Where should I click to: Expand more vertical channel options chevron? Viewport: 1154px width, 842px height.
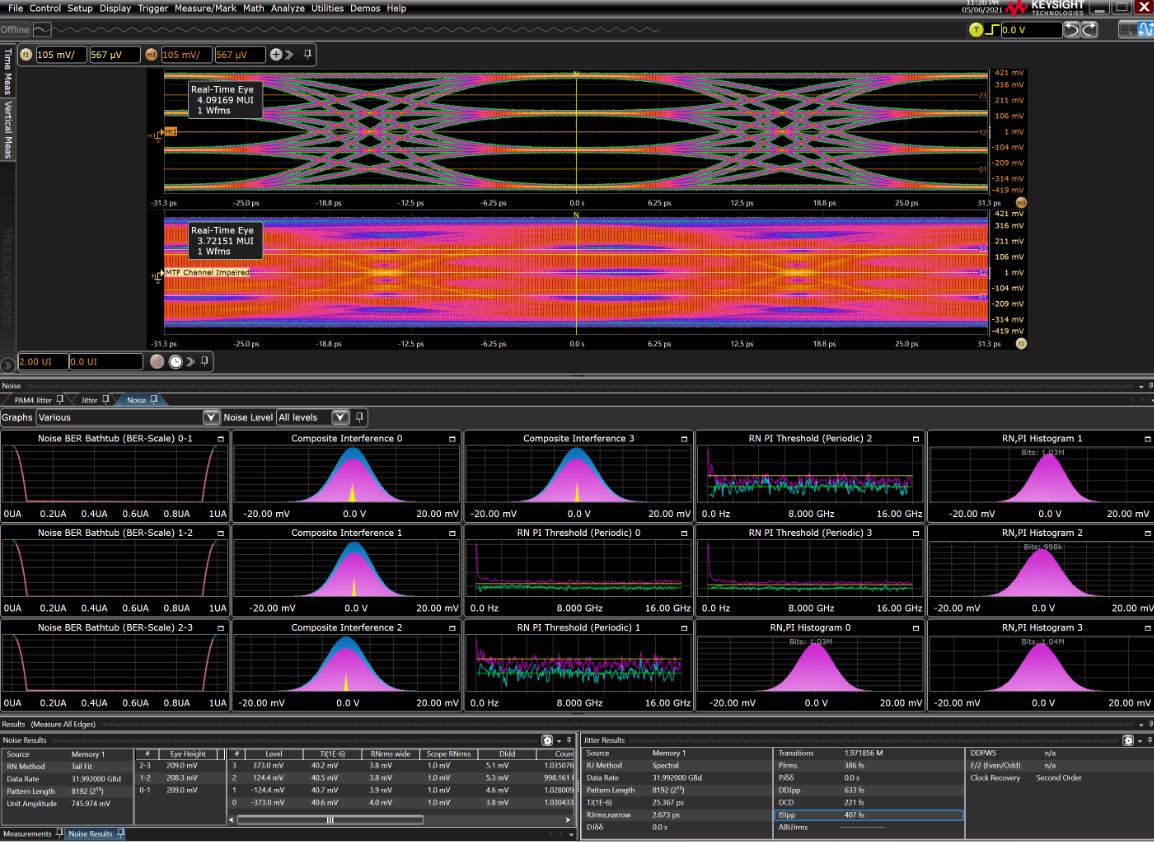(290, 54)
